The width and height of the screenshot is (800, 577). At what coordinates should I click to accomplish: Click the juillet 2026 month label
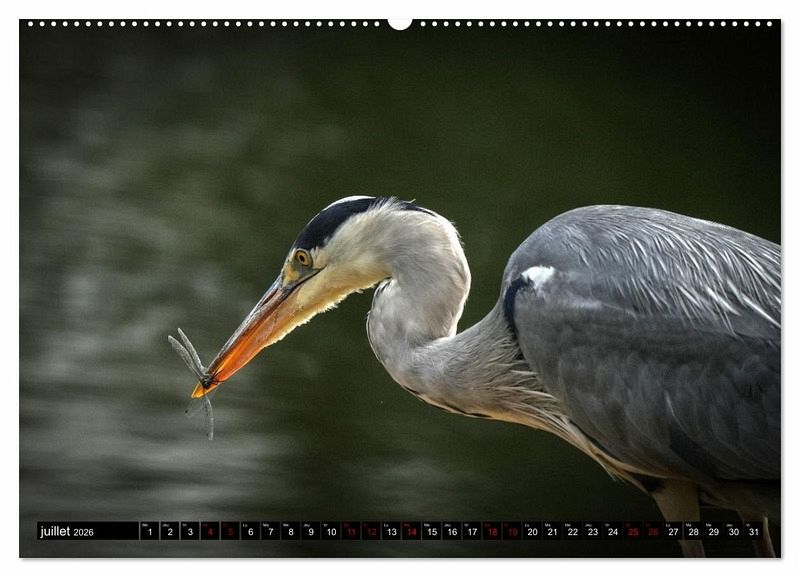(x=67, y=532)
